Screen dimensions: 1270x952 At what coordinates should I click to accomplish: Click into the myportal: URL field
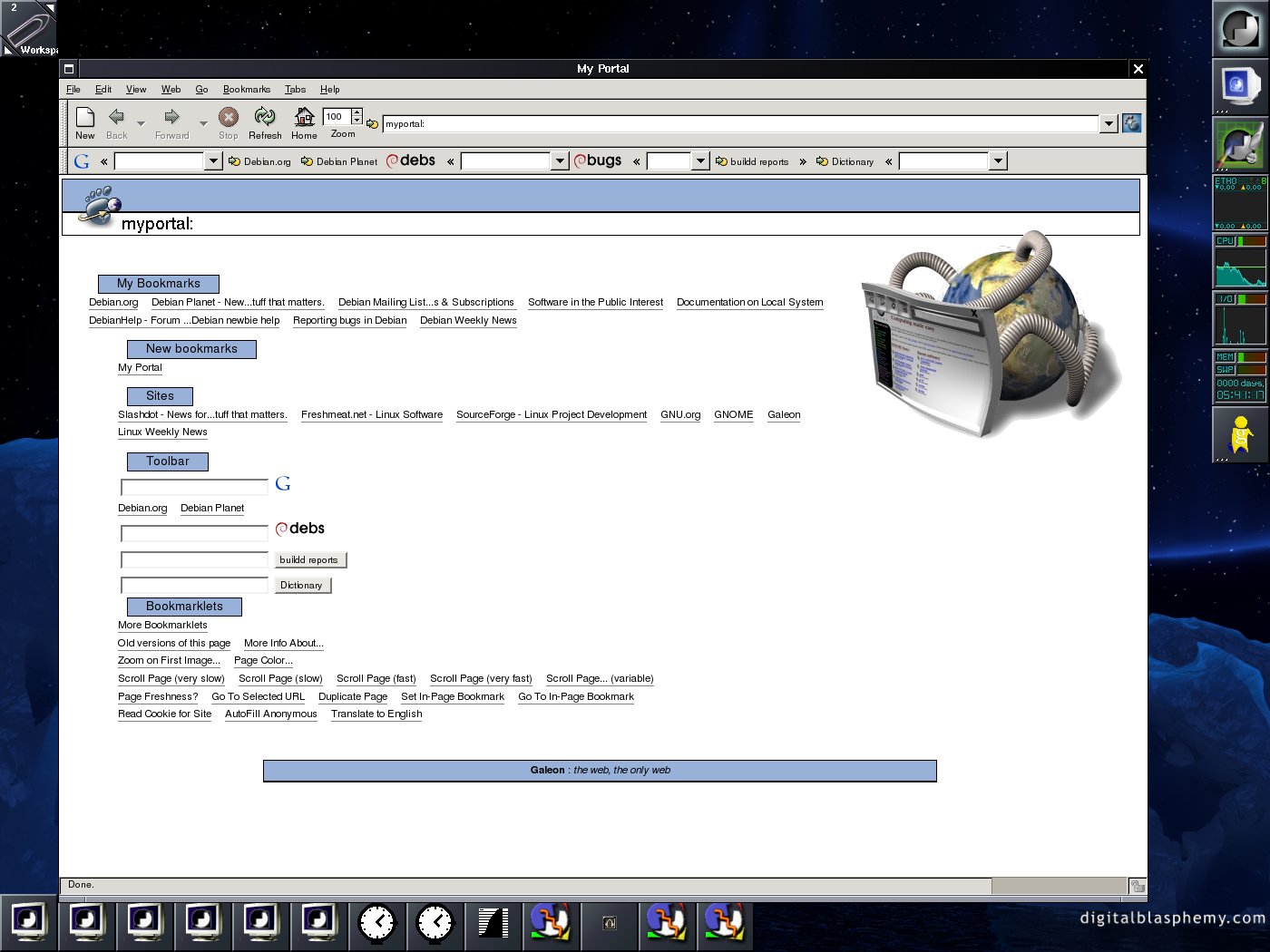pyautogui.click(x=740, y=124)
